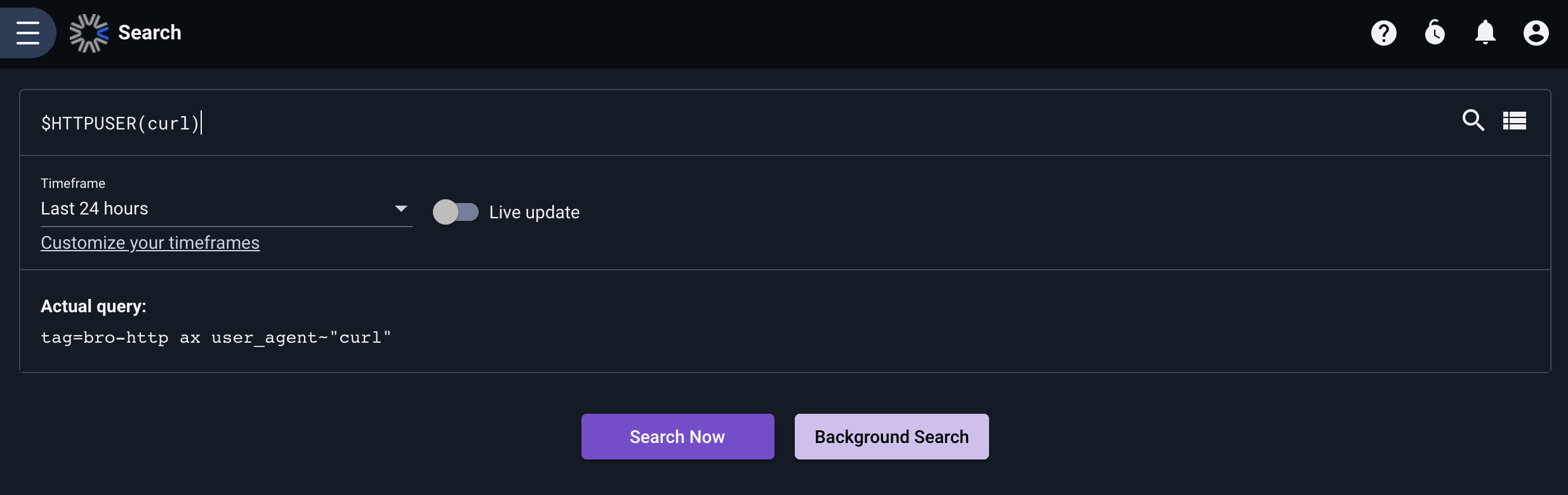Open the notifications bell
The height and width of the screenshot is (495, 1568).
coord(1485,33)
